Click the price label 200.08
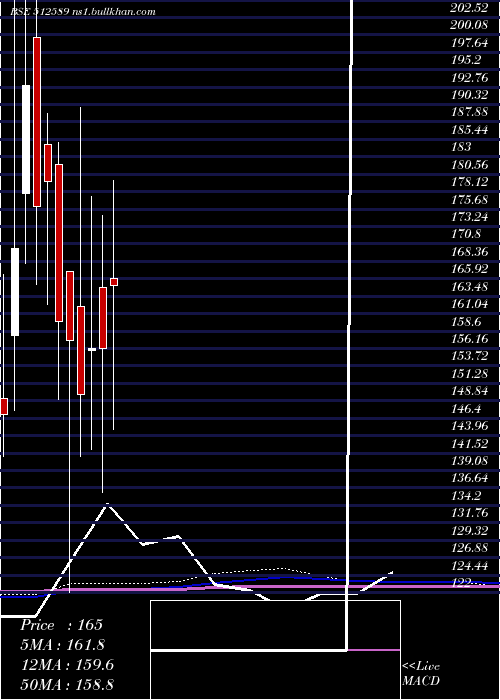The image size is (500, 700). tap(469, 25)
